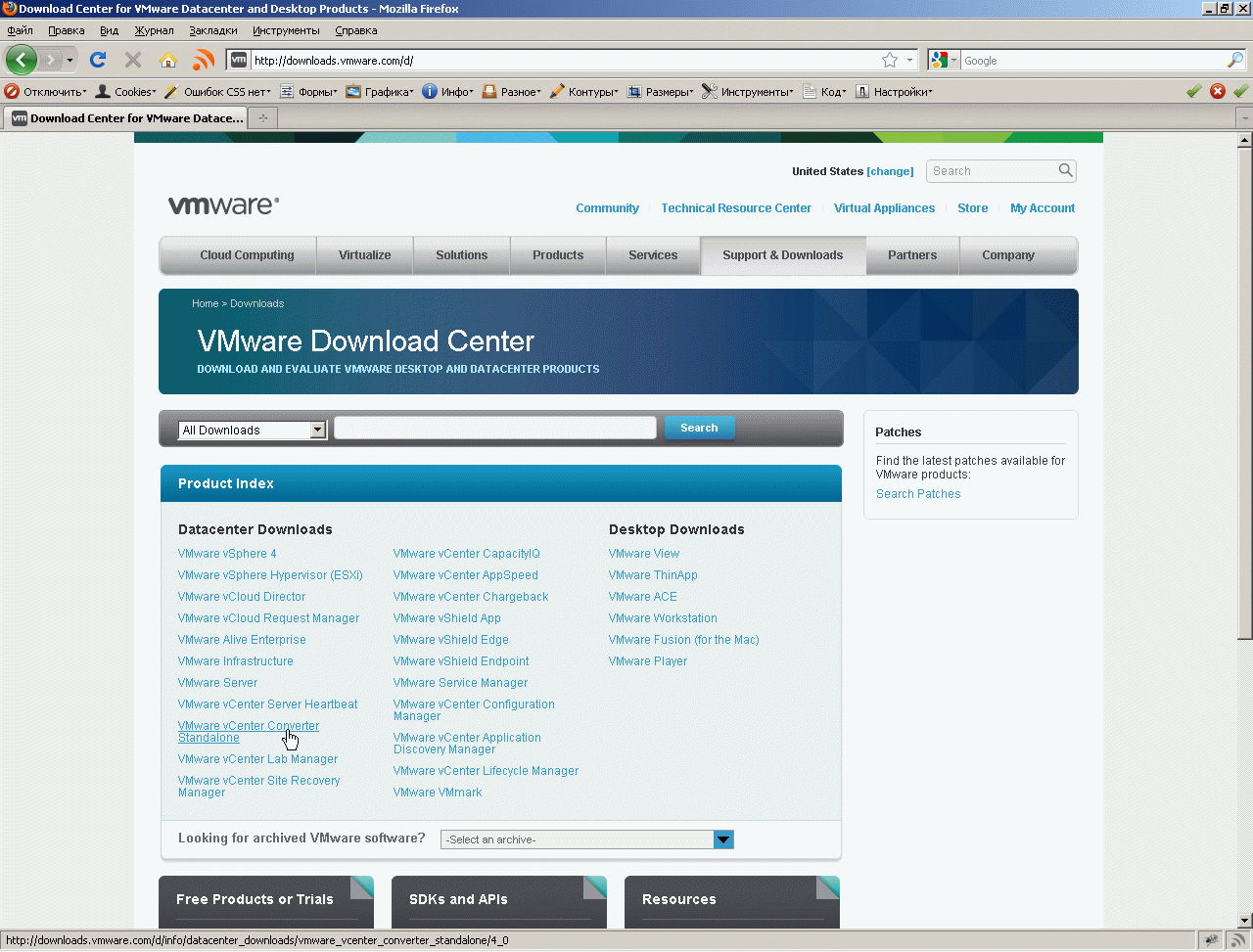Open the Контуры developer toolbar menu

point(584,92)
